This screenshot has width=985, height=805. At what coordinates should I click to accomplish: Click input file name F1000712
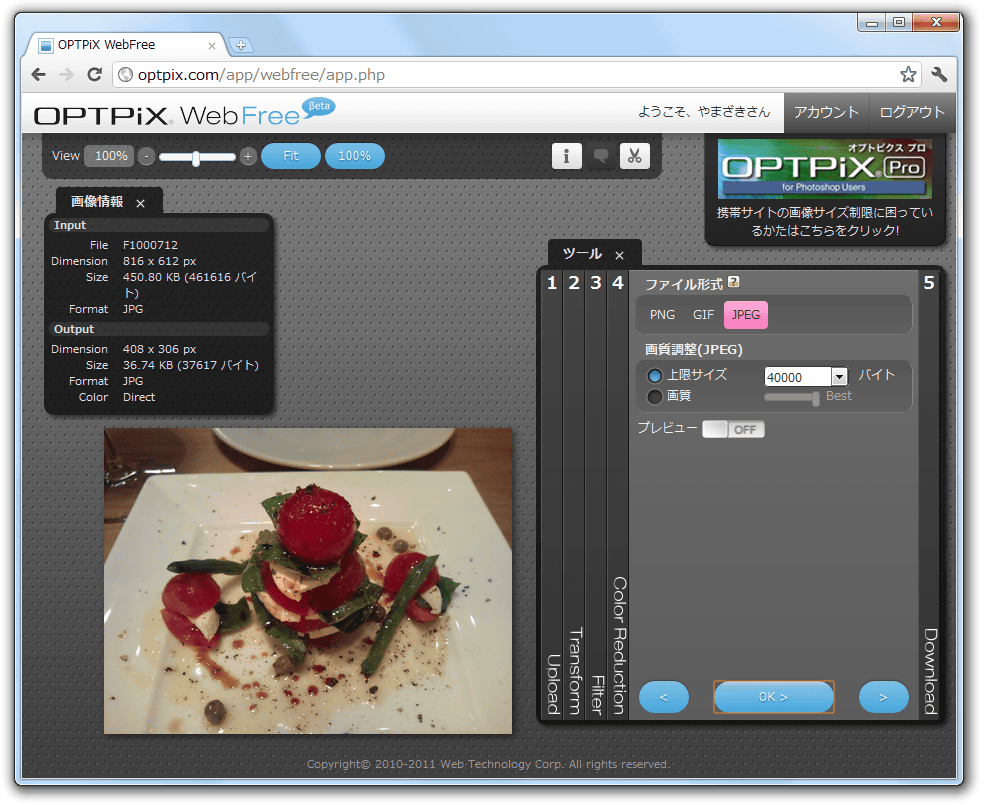[150, 245]
